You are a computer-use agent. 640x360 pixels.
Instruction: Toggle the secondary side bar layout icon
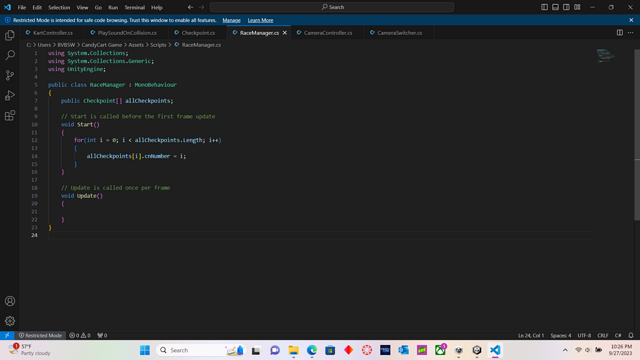567,7
